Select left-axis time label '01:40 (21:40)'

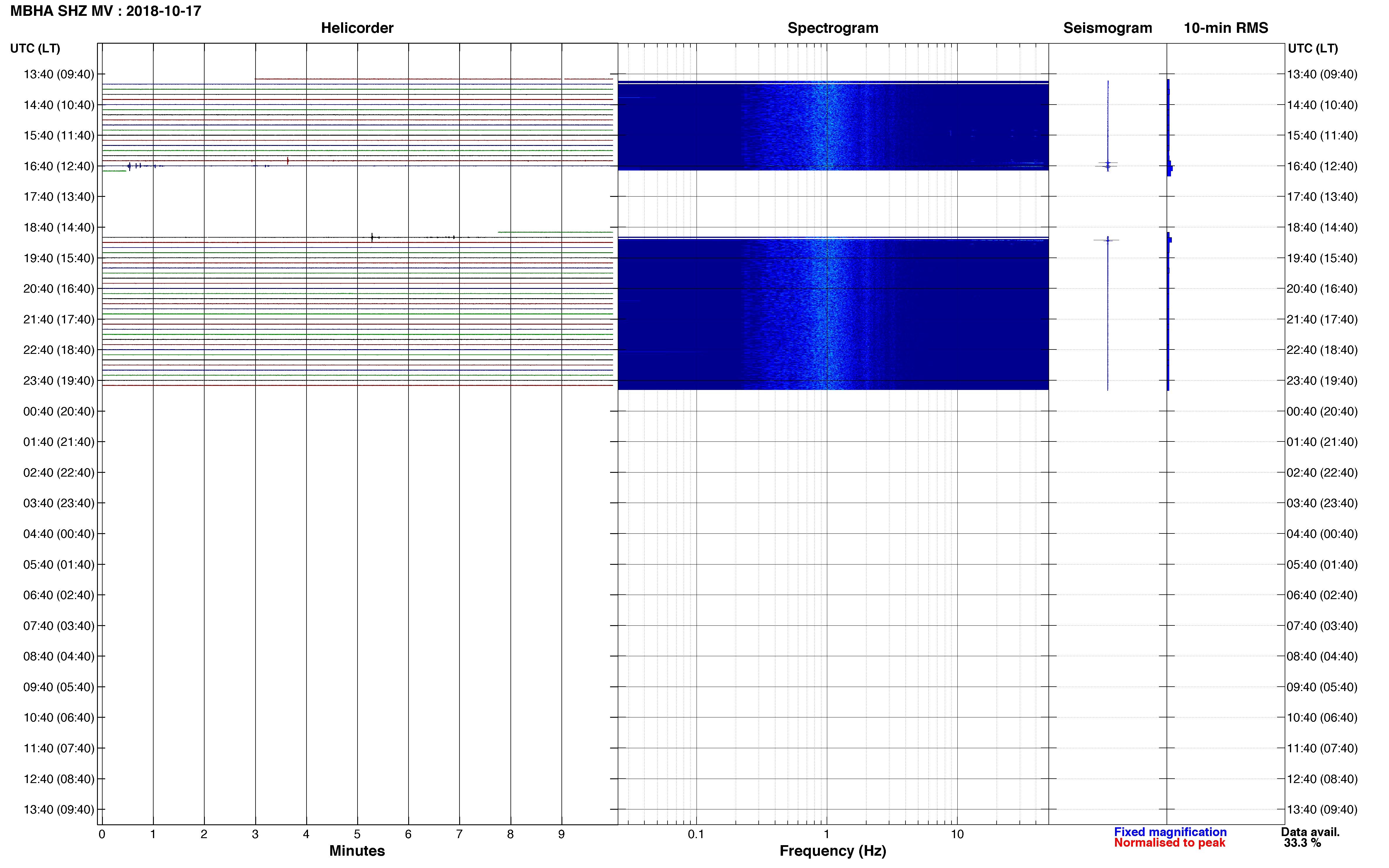coord(59,442)
